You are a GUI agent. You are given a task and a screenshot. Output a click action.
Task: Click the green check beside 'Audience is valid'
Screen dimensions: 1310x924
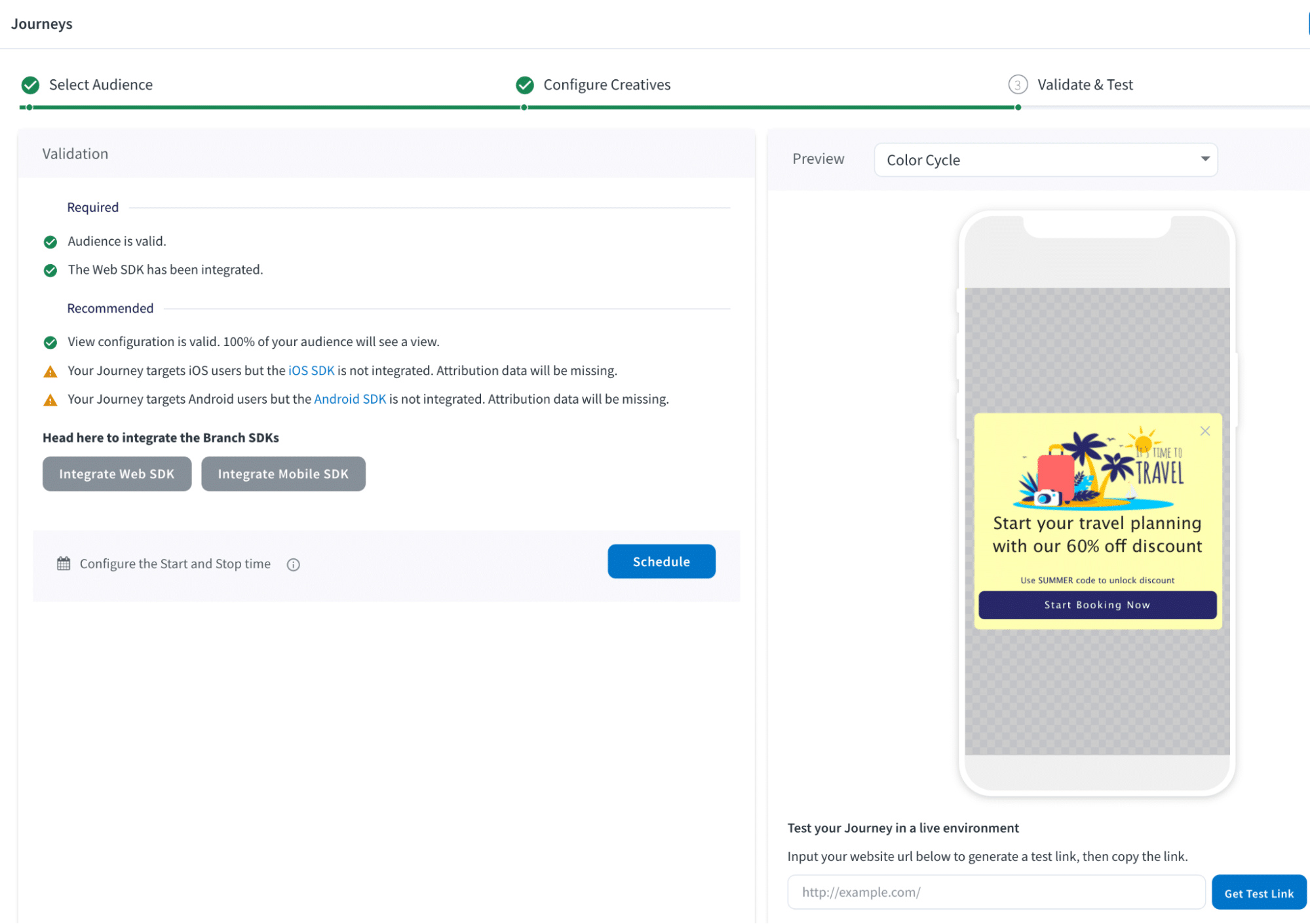click(50, 241)
